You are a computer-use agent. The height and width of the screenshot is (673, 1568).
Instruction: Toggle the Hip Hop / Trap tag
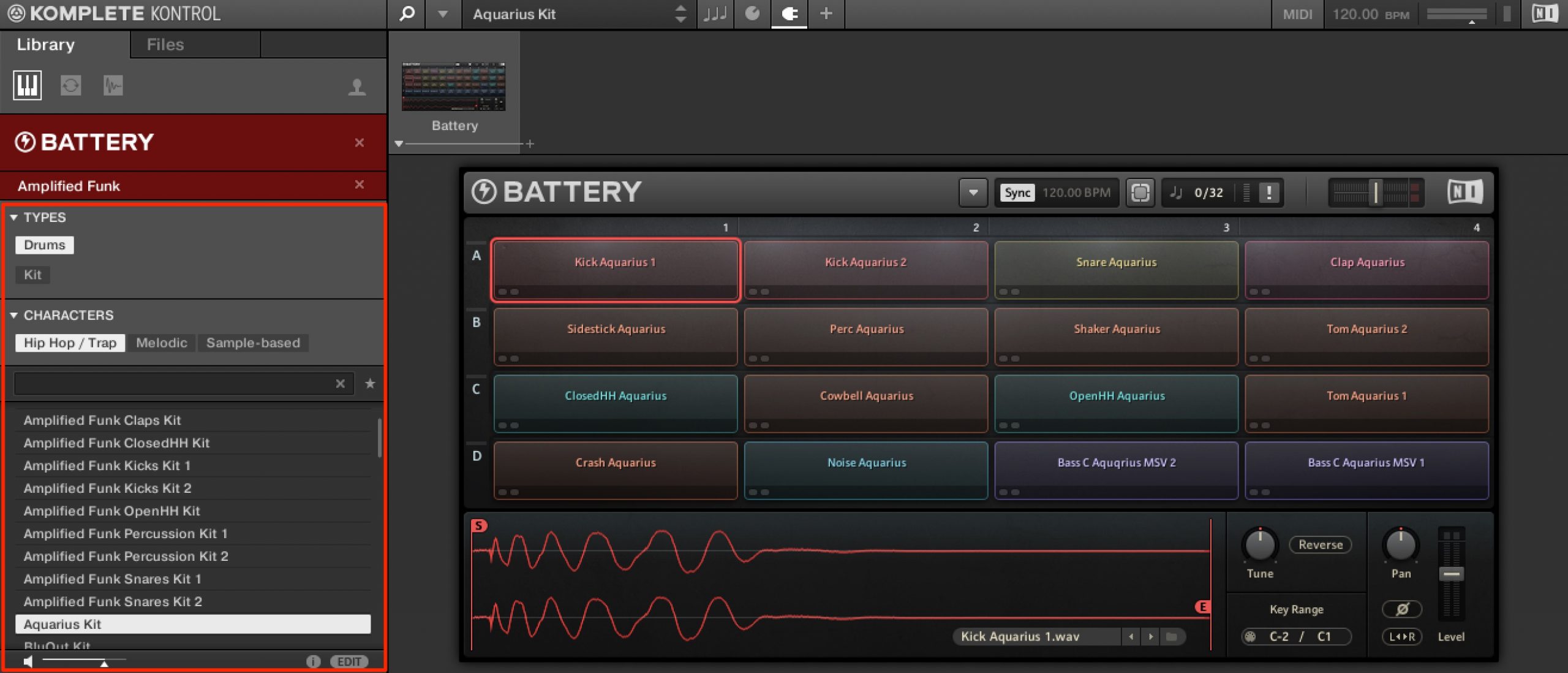pos(70,343)
